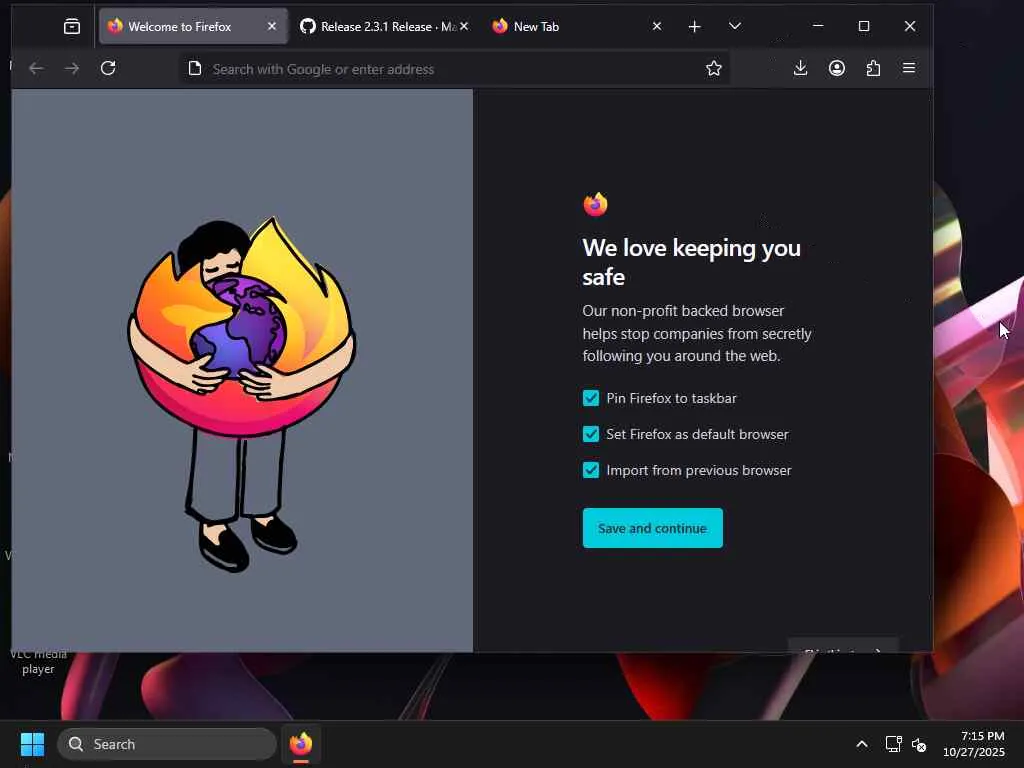The width and height of the screenshot is (1024, 768).
Task: Click the muted volume tray icon
Action: click(919, 744)
